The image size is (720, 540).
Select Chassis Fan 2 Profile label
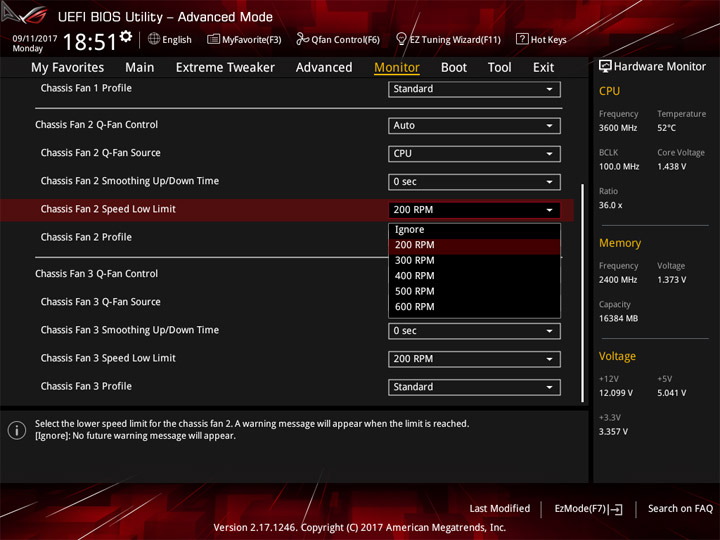point(86,237)
